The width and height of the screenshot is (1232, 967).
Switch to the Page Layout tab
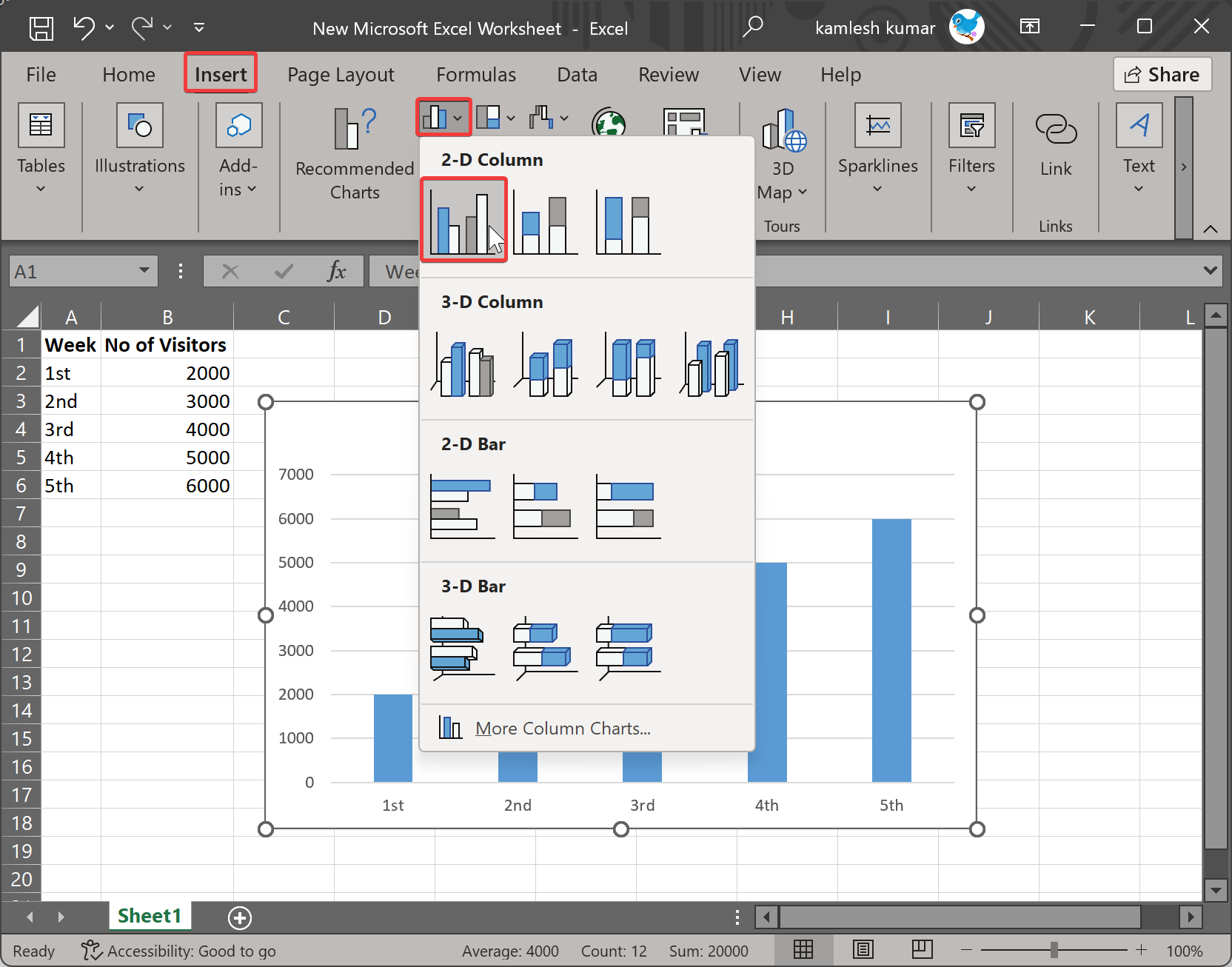[x=341, y=75]
